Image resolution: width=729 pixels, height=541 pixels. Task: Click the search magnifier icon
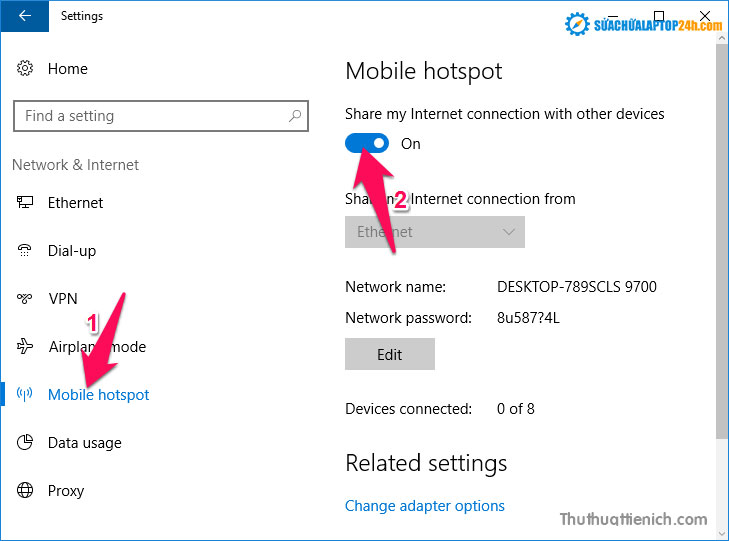pyautogui.click(x=295, y=116)
